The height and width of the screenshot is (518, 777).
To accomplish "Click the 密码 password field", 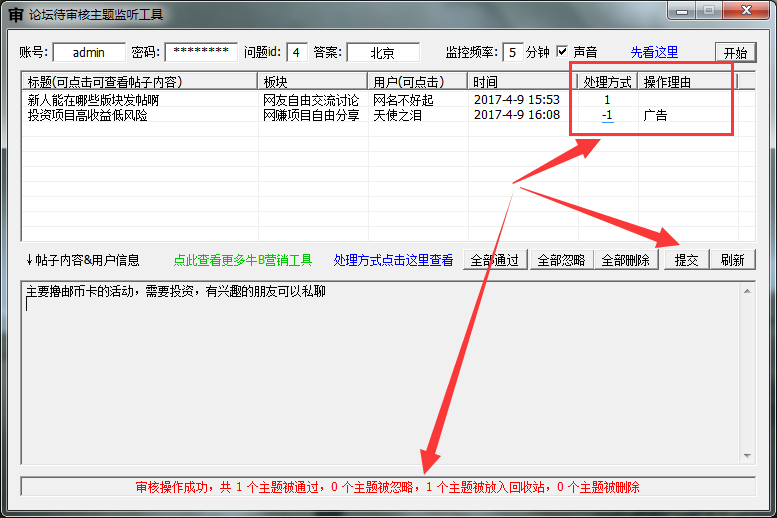I will coord(201,52).
